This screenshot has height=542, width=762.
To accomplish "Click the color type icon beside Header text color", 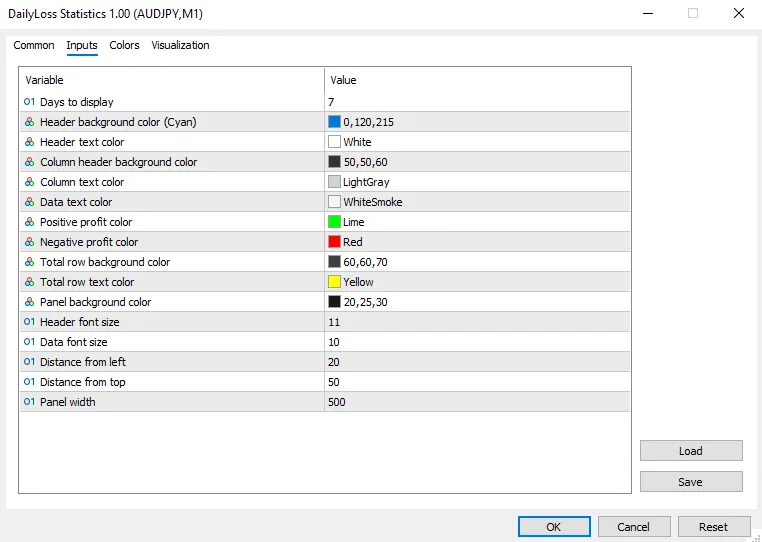I will click(29, 142).
